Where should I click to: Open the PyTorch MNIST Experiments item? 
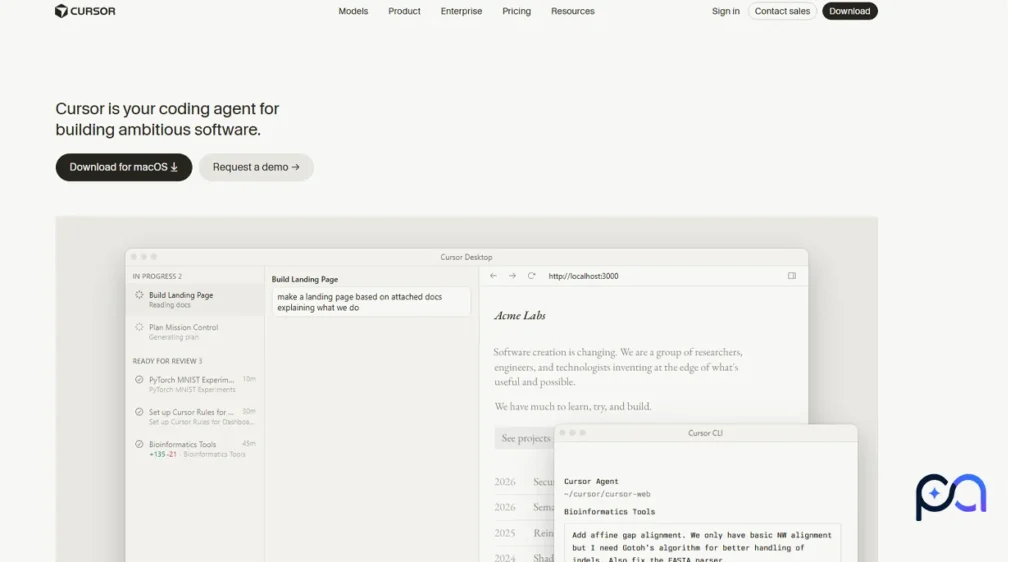pyautogui.click(x=195, y=384)
